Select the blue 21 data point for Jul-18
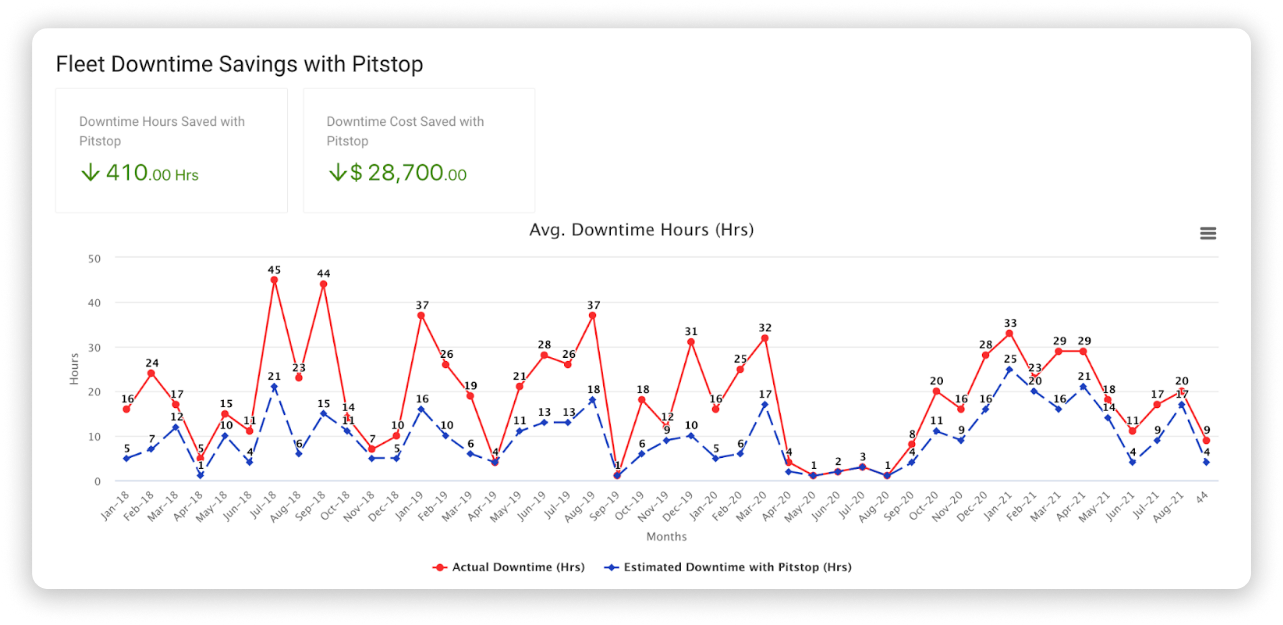Screen dimensions: 1283x625 tap(274, 387)
